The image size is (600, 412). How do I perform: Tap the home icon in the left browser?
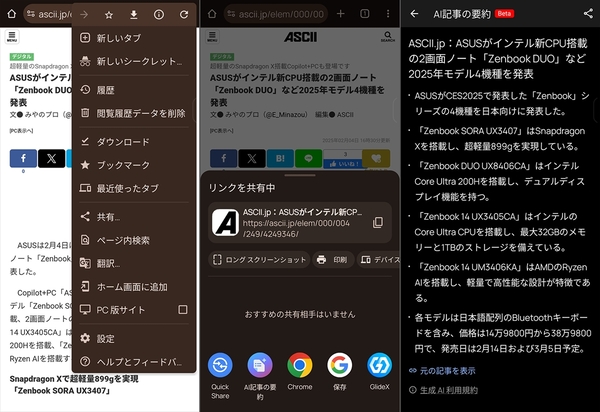[x=12, y=14]
